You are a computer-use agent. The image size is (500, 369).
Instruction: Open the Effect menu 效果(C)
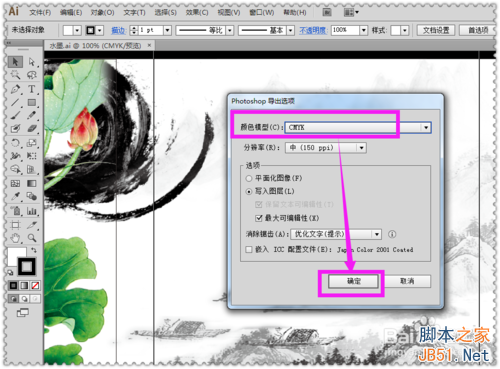[x=197, y=13]
